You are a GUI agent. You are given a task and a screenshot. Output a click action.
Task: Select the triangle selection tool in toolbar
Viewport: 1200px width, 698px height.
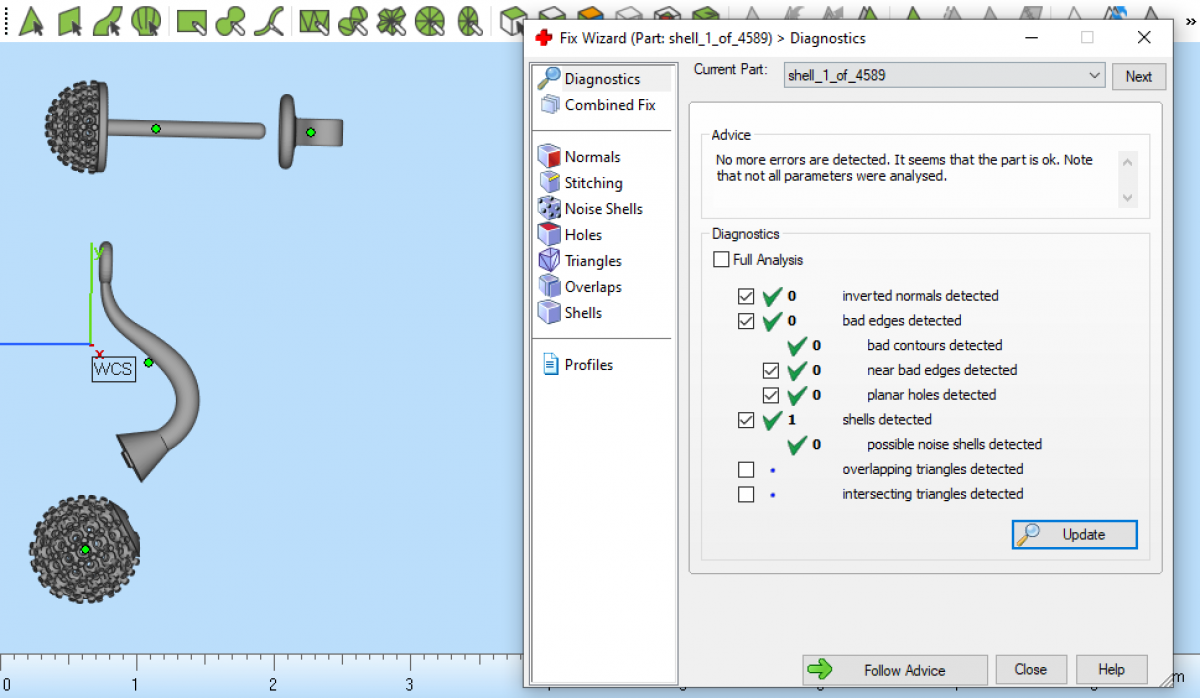(x=31, y=20)
